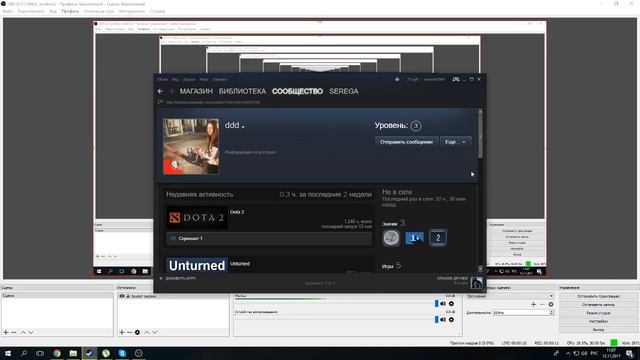
Task: Toggle lock on Захват экрана source
Action: coord(128,296)
